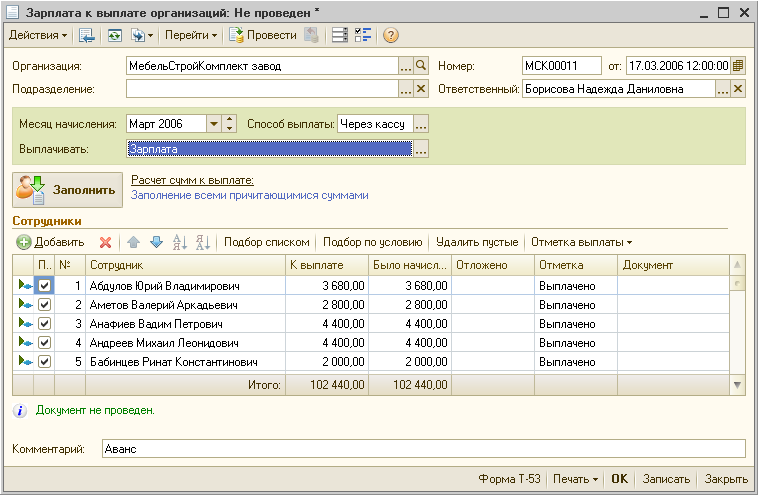The width and height of the screenshot is (758, 495).
Task: Click the Сотрудник column header
Action: (185, 265)
